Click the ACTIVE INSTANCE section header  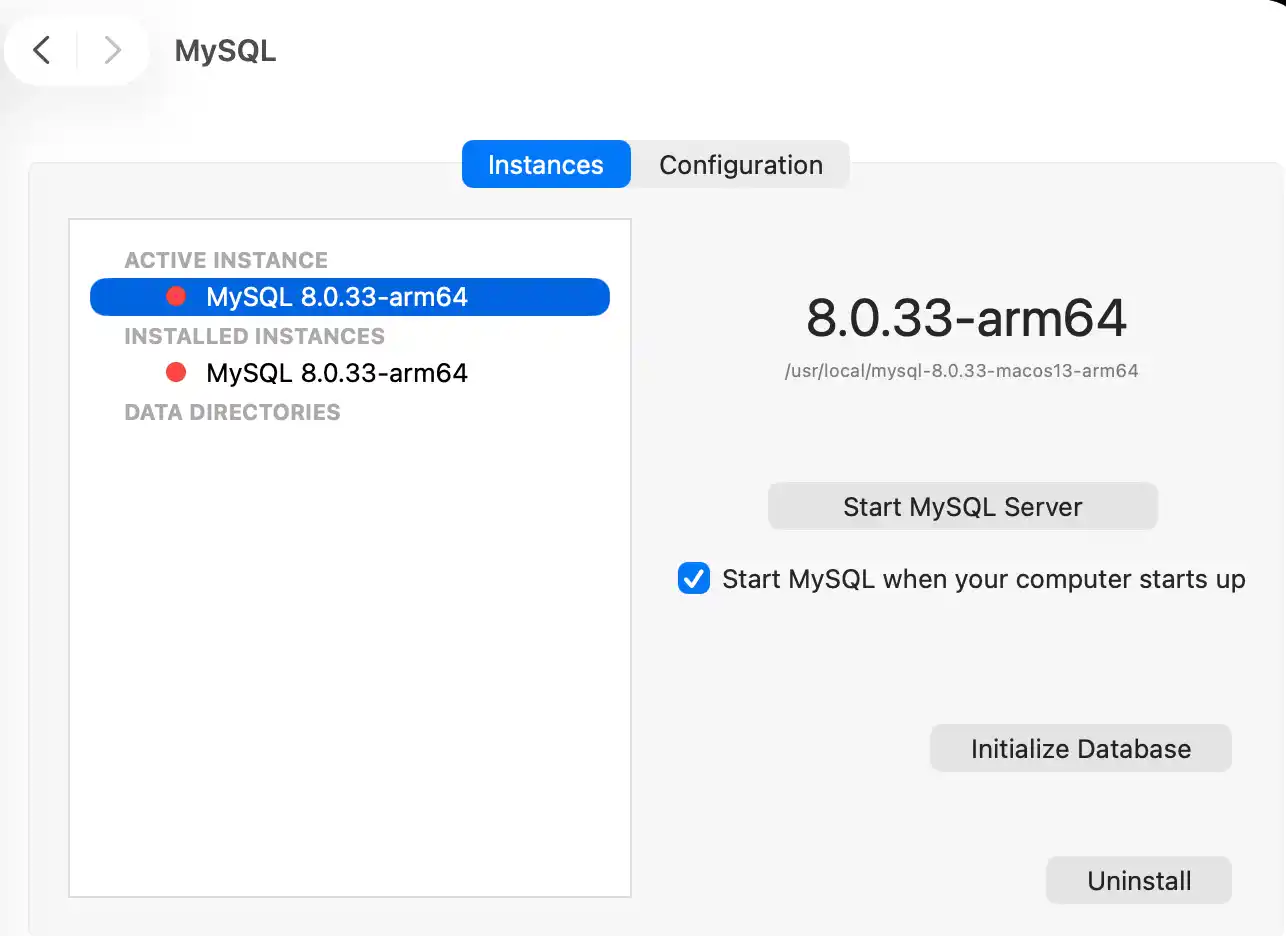click(x=225, y=259)
